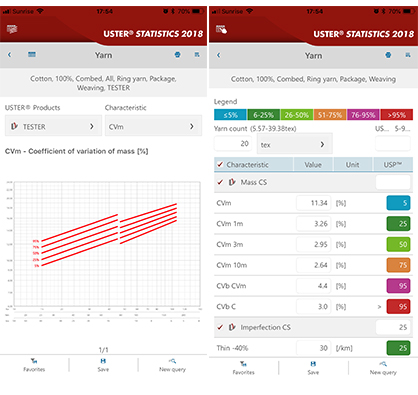Click the red USP badge 95 for CVb C

pyautogui.click(x=398, y=306)
